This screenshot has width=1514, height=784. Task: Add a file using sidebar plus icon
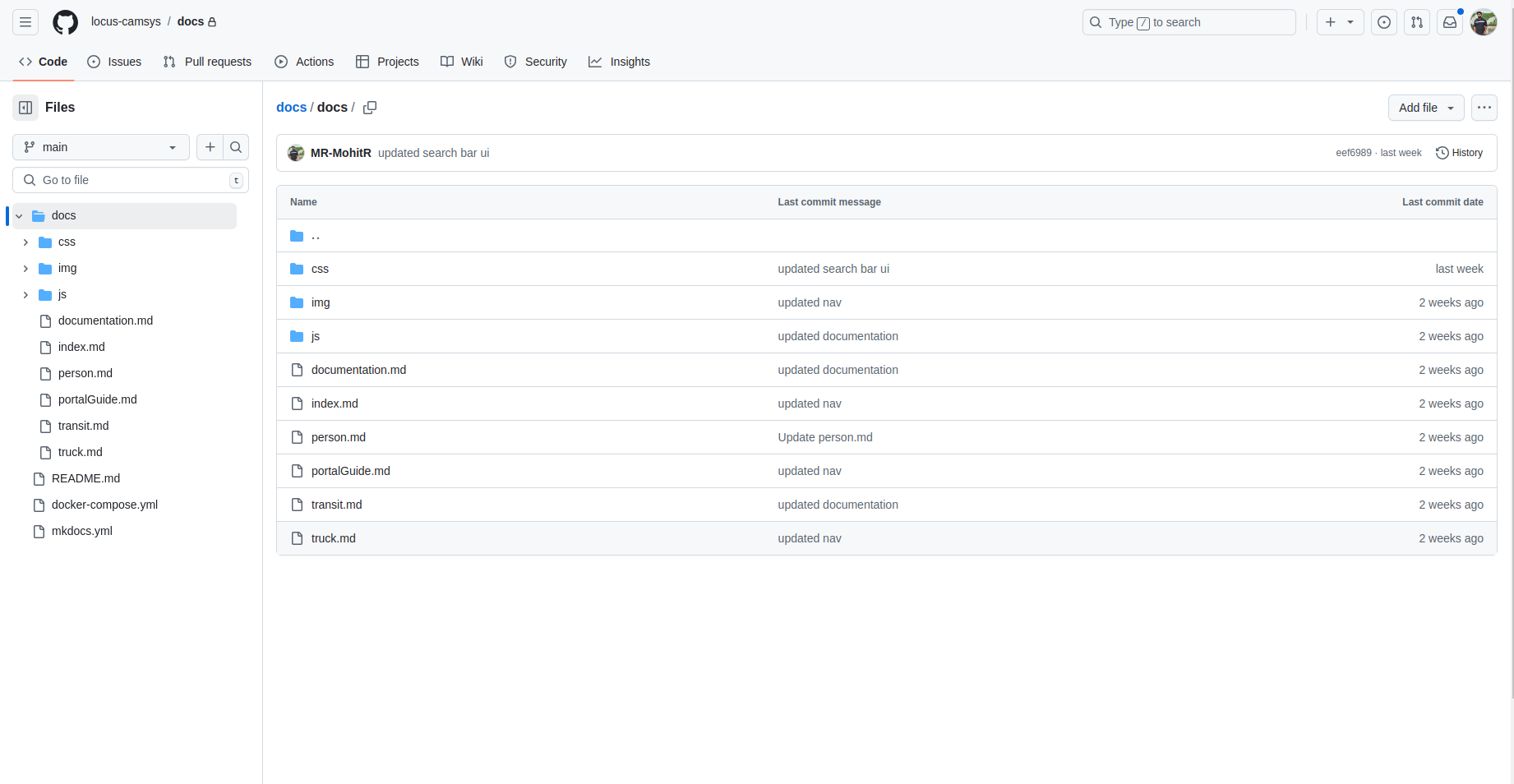[210, 147]
